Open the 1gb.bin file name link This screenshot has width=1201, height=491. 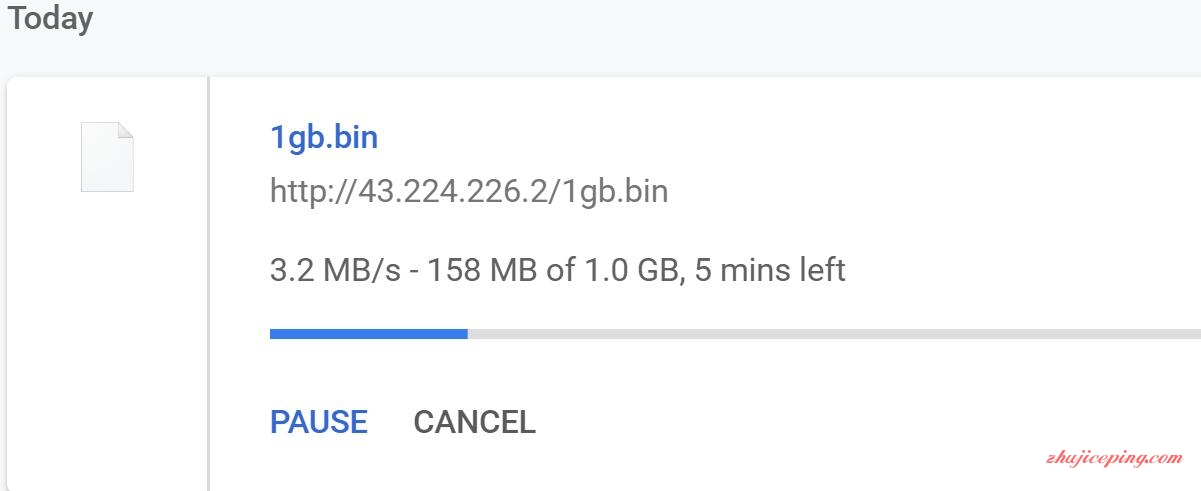(x=324, y=137)
